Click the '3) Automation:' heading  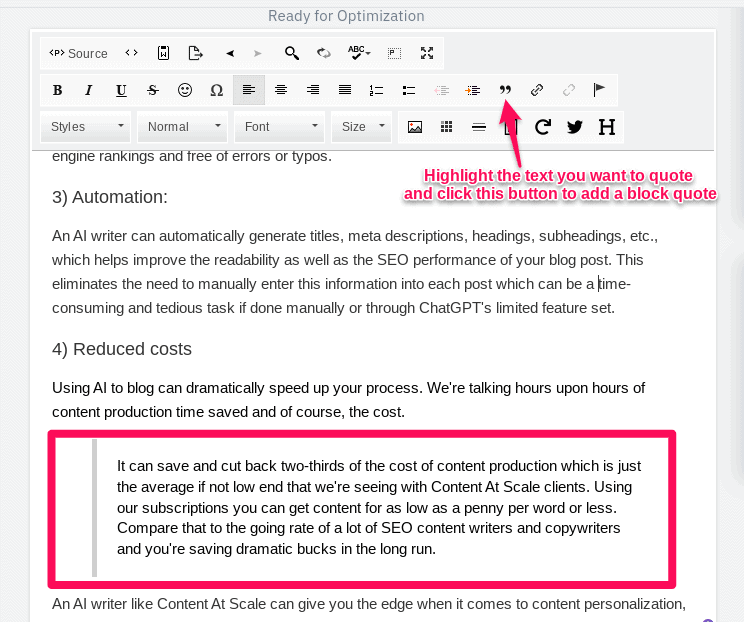coord(110,197)
